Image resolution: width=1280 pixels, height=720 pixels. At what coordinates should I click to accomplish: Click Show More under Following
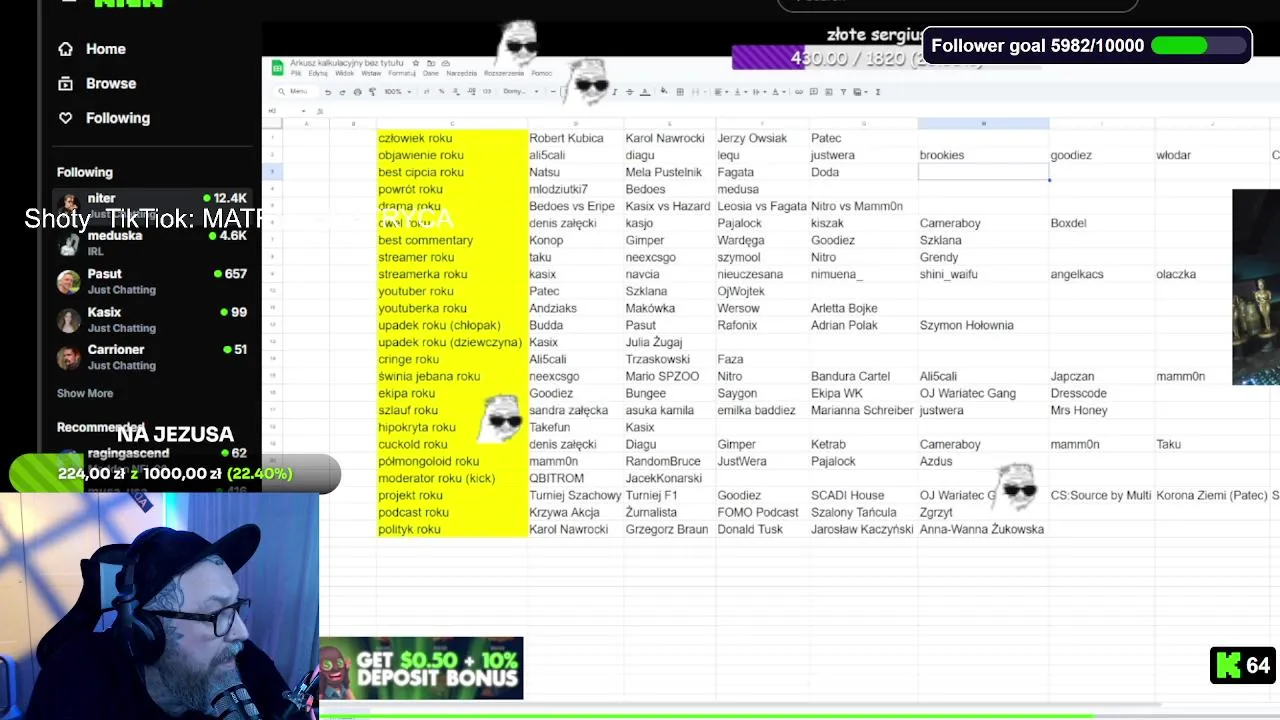(x=85, y=393)
